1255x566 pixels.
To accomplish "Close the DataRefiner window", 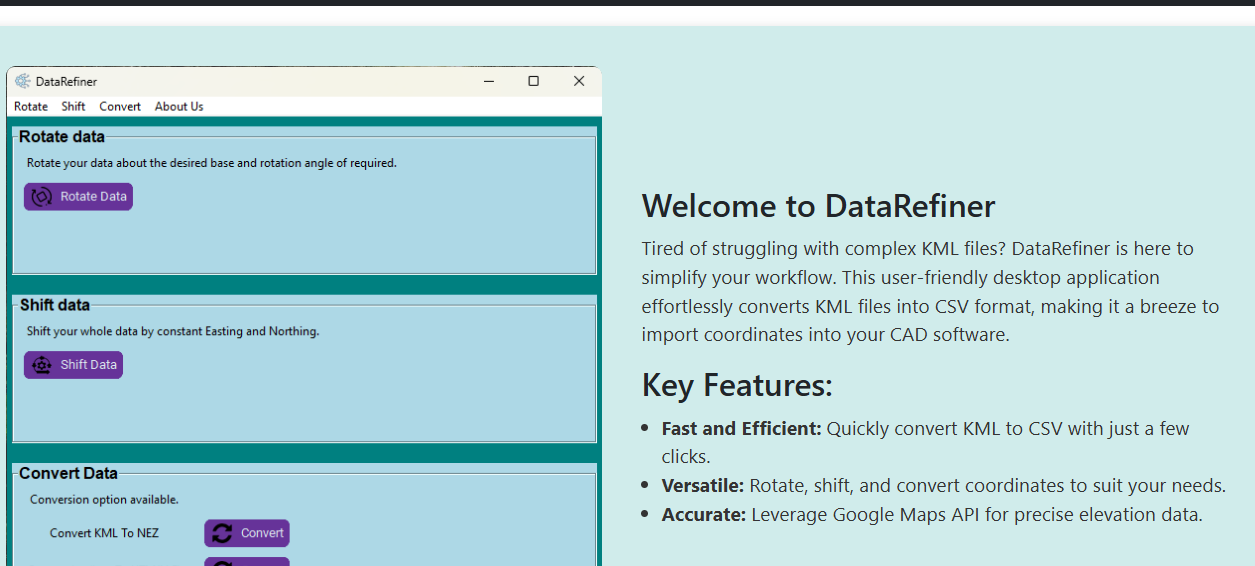I will tap(578, 81).
